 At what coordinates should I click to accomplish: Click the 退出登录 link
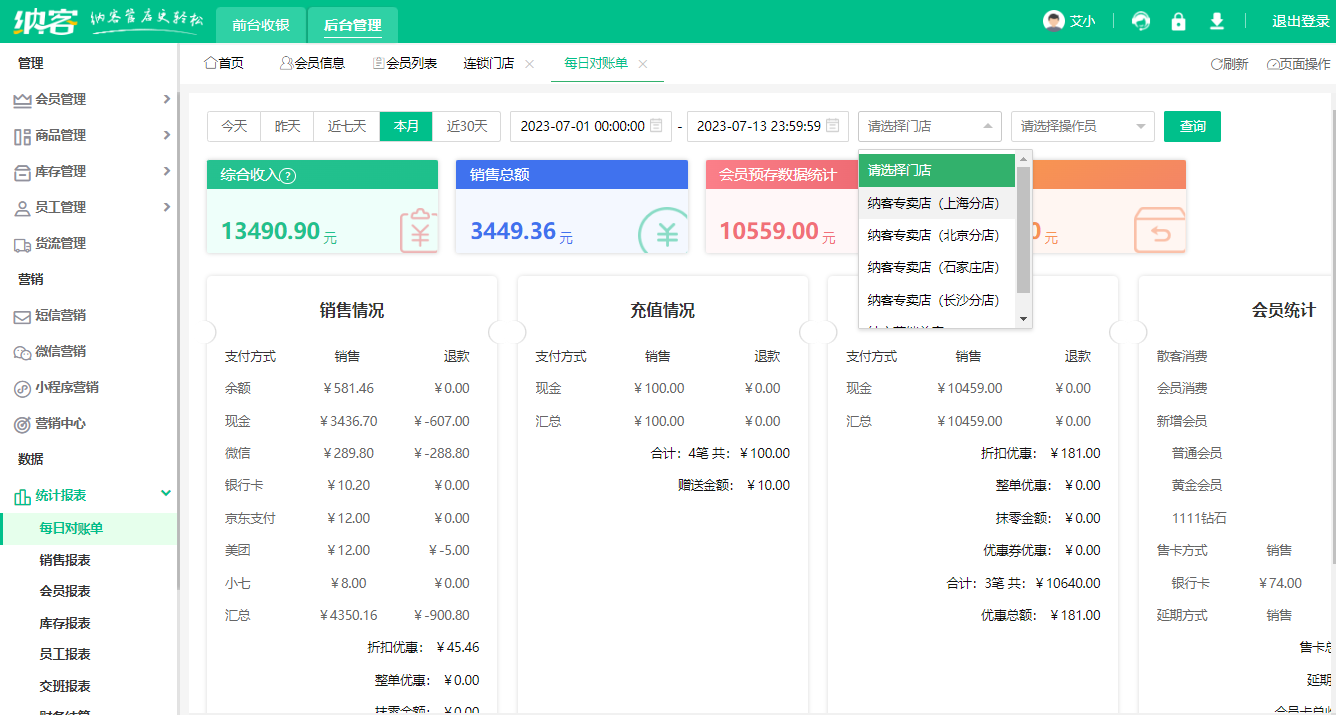[1300, 21]
